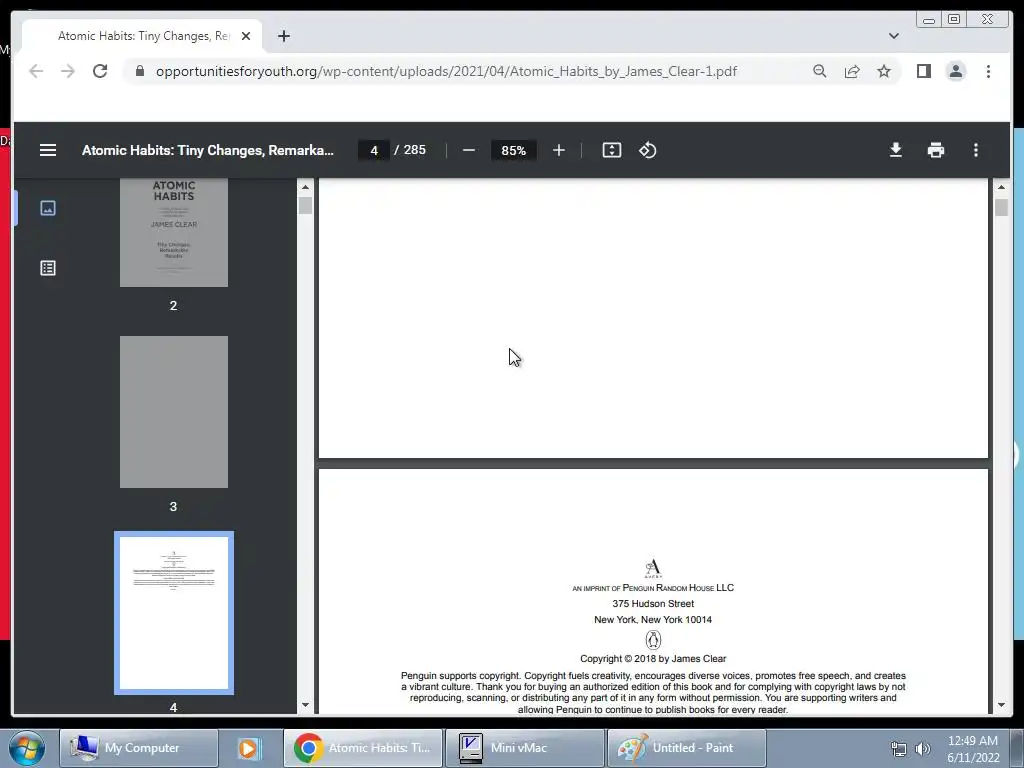This screenshot has width=1024, height=768.
Task: Show document outline view in sidebar
Action: 48,268
